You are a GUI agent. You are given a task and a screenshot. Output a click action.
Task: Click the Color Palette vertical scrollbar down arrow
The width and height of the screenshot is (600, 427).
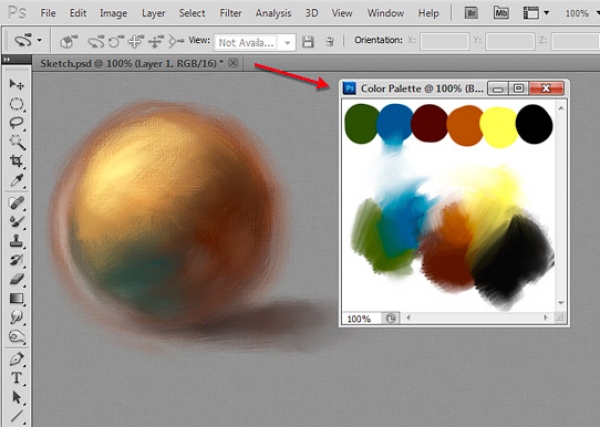click(561, 303)
